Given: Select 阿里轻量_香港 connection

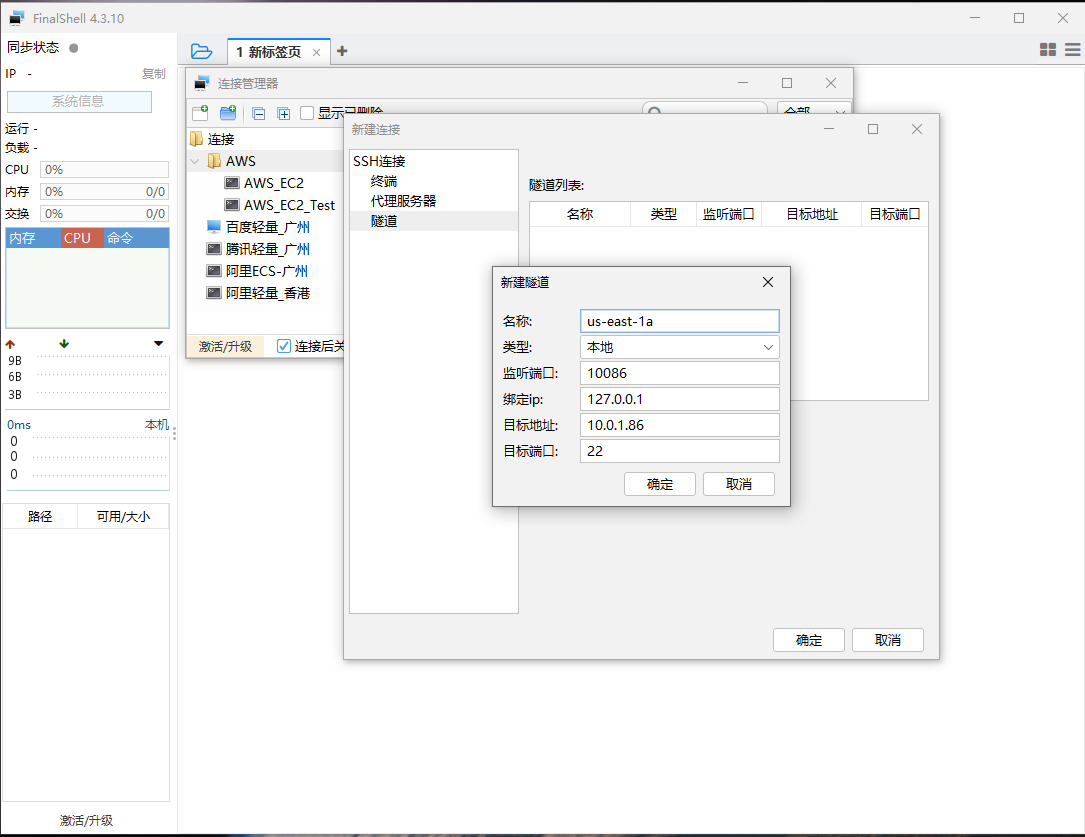Looking at the screenshot, I should 267,293.
